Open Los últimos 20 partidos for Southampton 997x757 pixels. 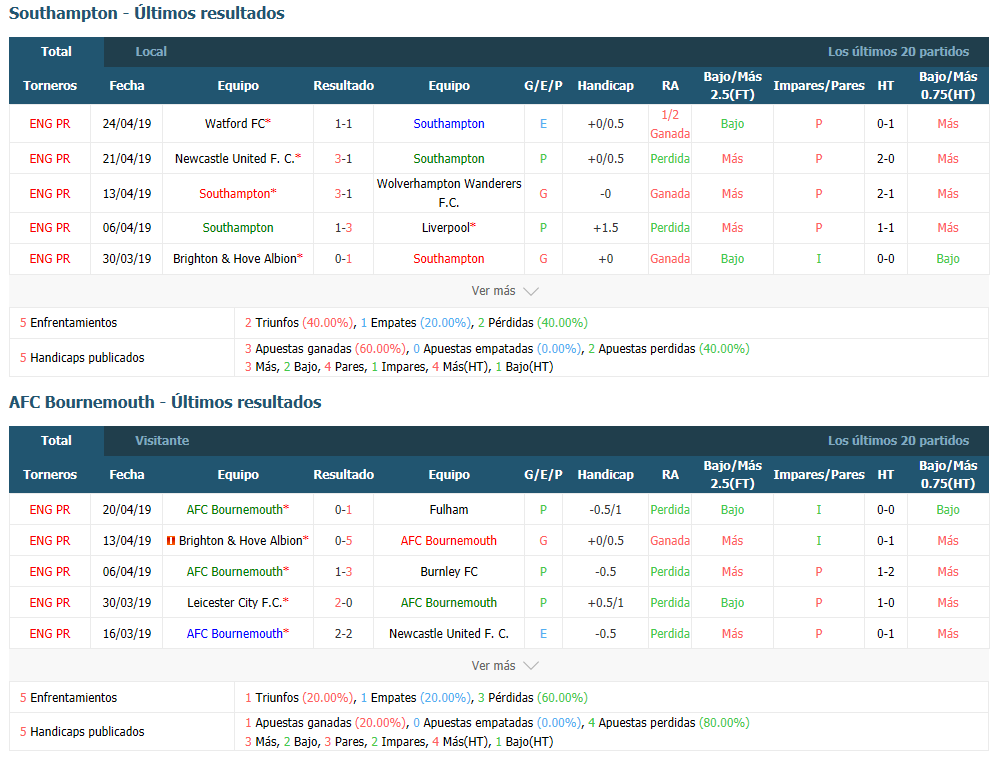coord(898,51)
